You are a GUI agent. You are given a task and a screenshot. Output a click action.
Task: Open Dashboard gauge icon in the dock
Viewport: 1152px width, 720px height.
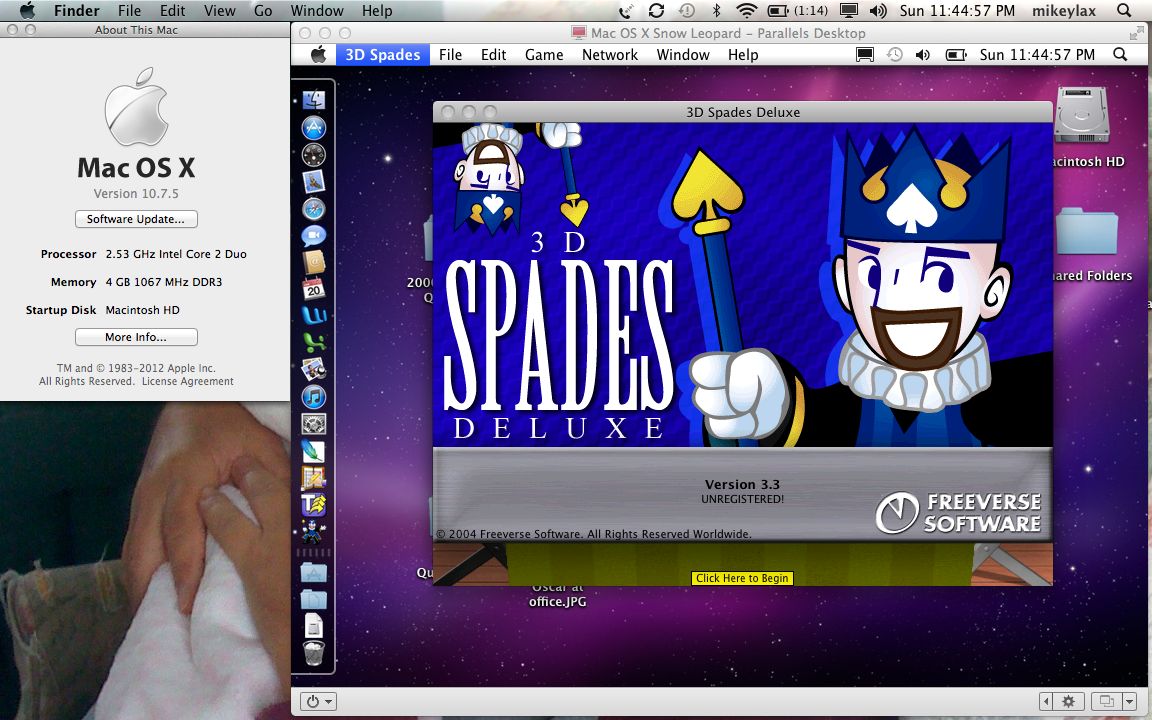click(314, 155)
